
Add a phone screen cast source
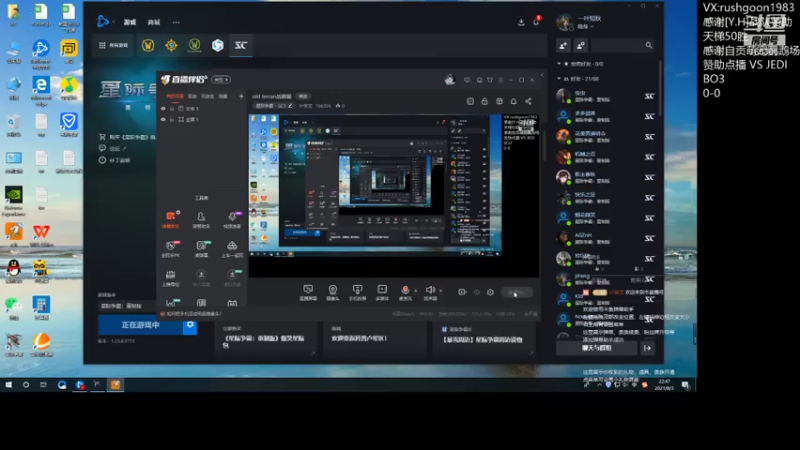tap(357, 292)
